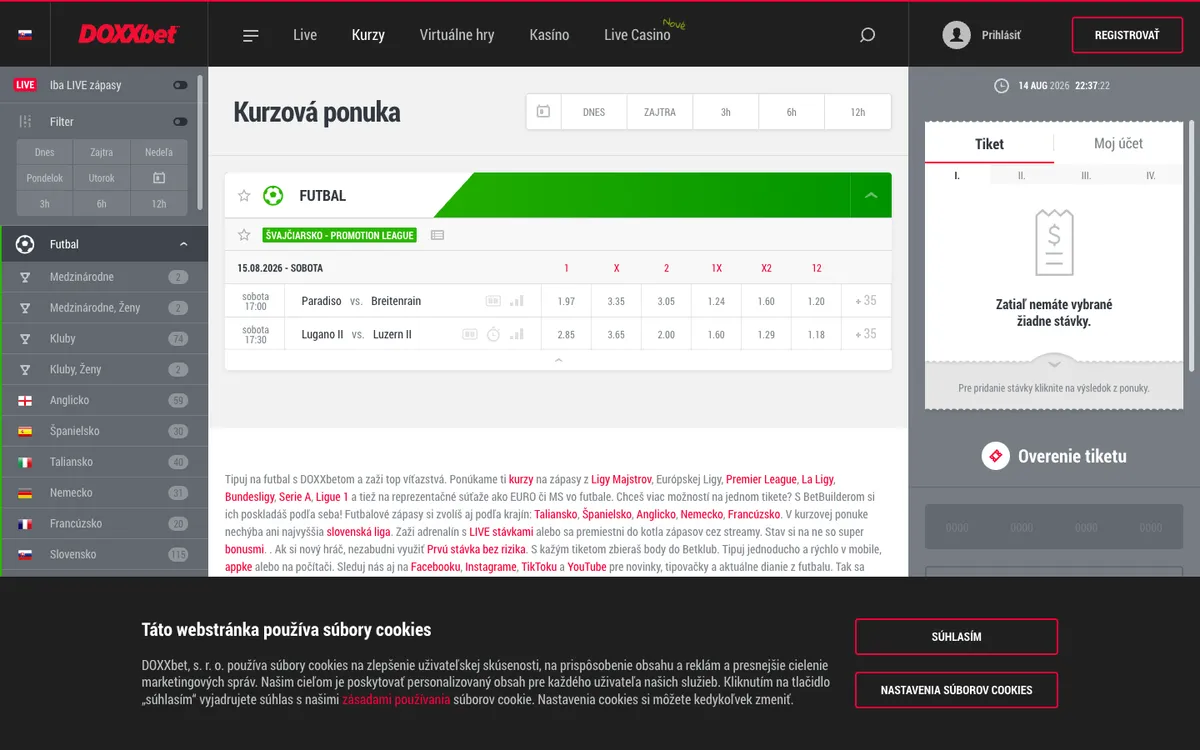
Task: Expand Slovensko football category
Action: (x=104, y=554)
